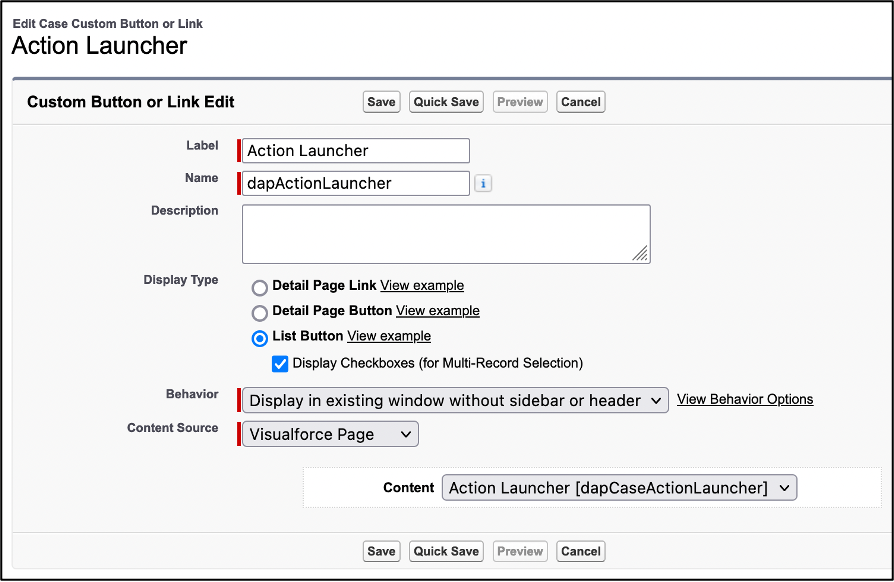Click the bottom Cancel button

pos(580,551)
